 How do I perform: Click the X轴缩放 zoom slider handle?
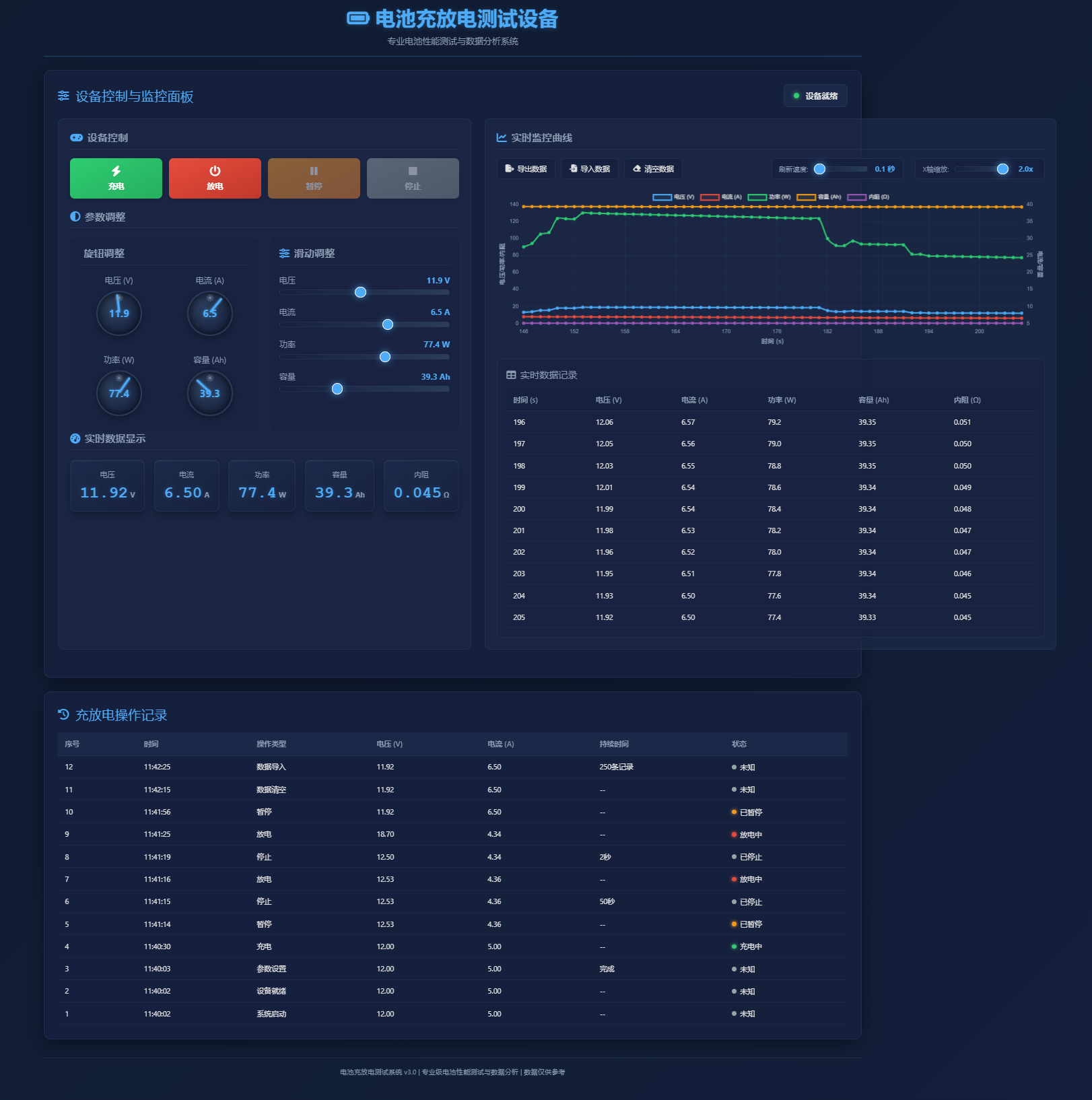[1002, 169]
